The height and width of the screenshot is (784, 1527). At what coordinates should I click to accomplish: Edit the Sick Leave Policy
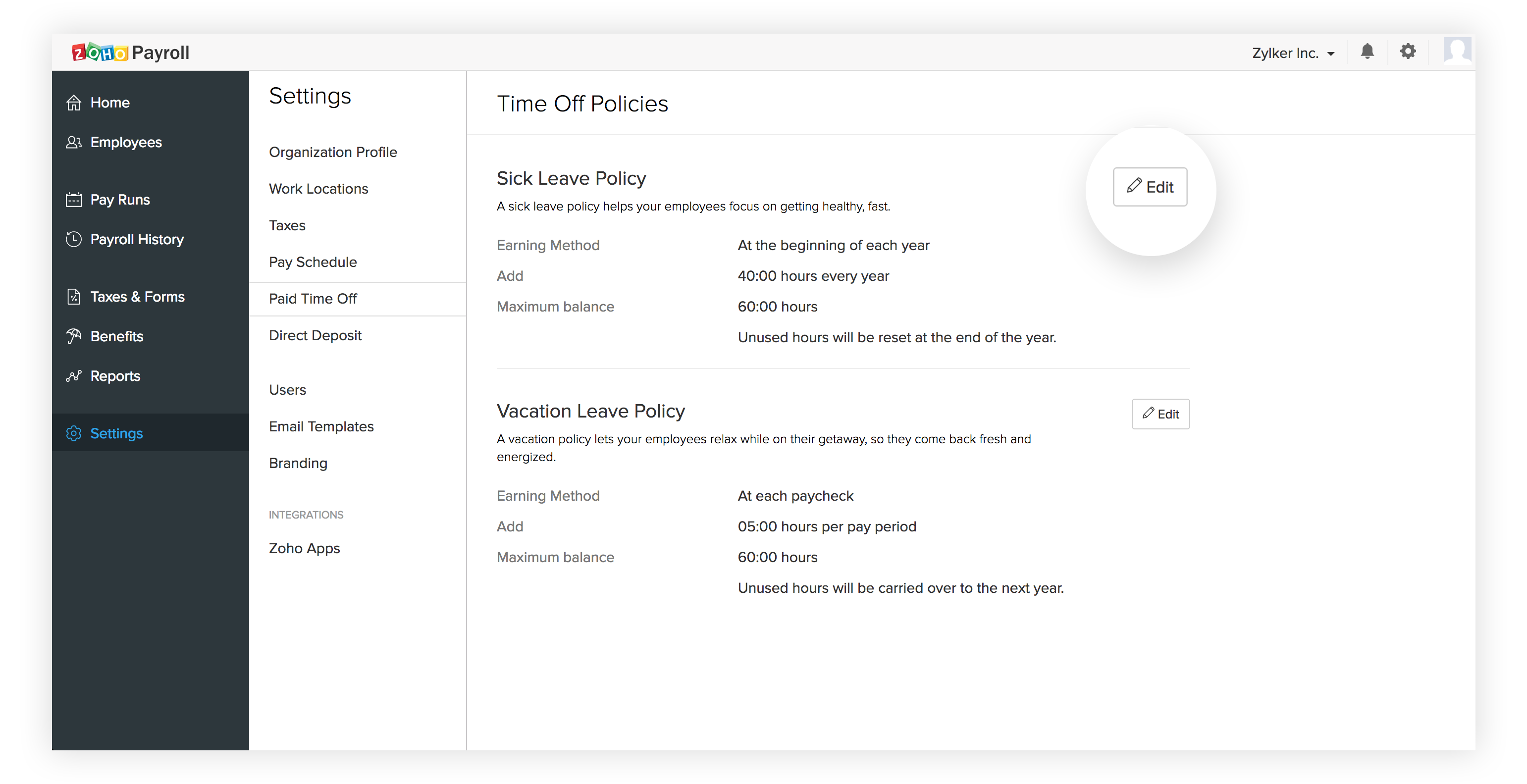[x=1150, y=187]
